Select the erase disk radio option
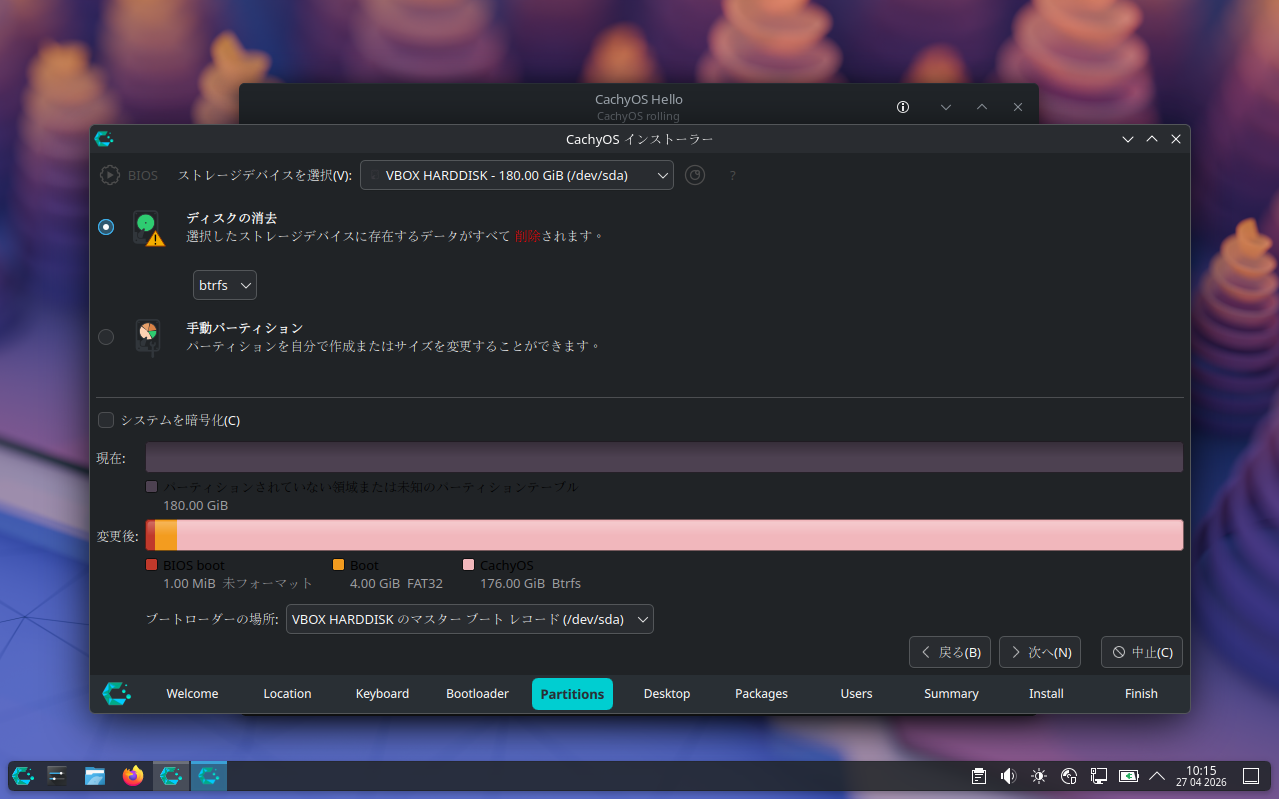Viewport: 1279px width, 799px height. 106,227
